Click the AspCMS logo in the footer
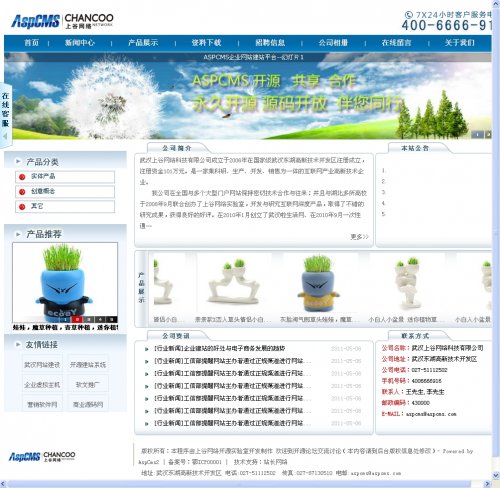Image resolution: width=500 pixels, height=488 pixels. click(42, 456)
